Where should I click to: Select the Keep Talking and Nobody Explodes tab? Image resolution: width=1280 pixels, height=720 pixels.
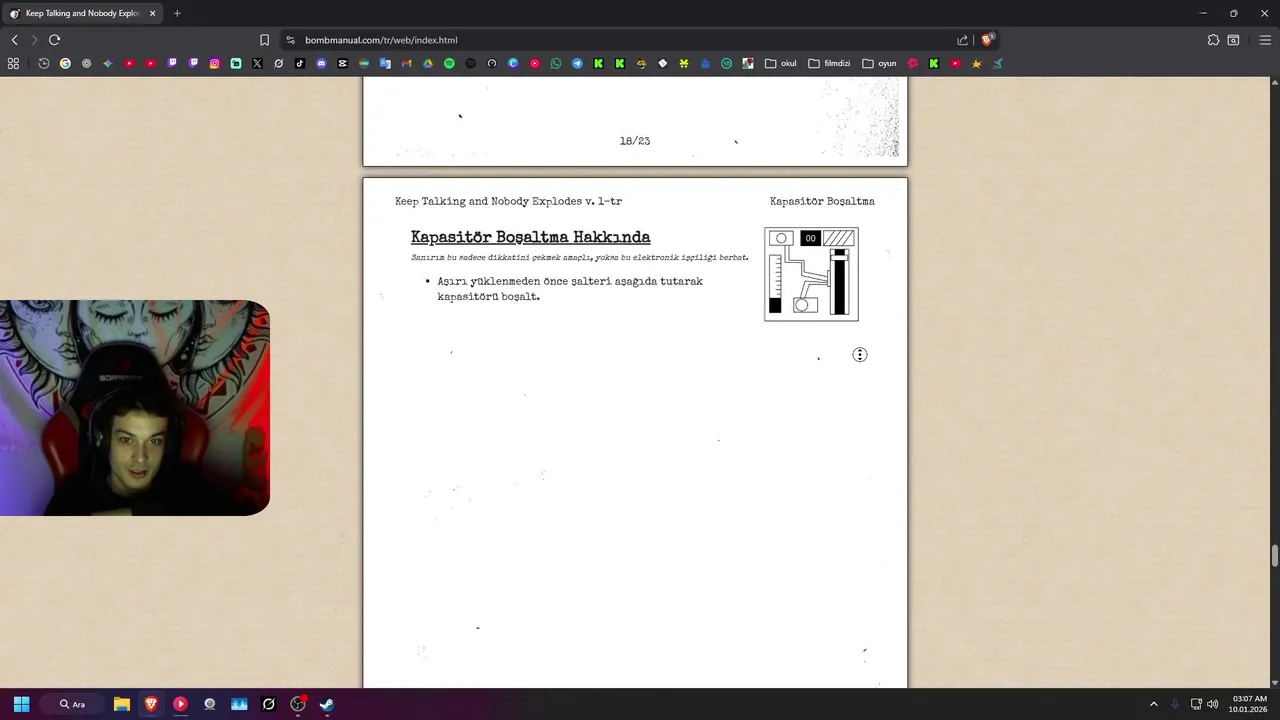[82, 13]
